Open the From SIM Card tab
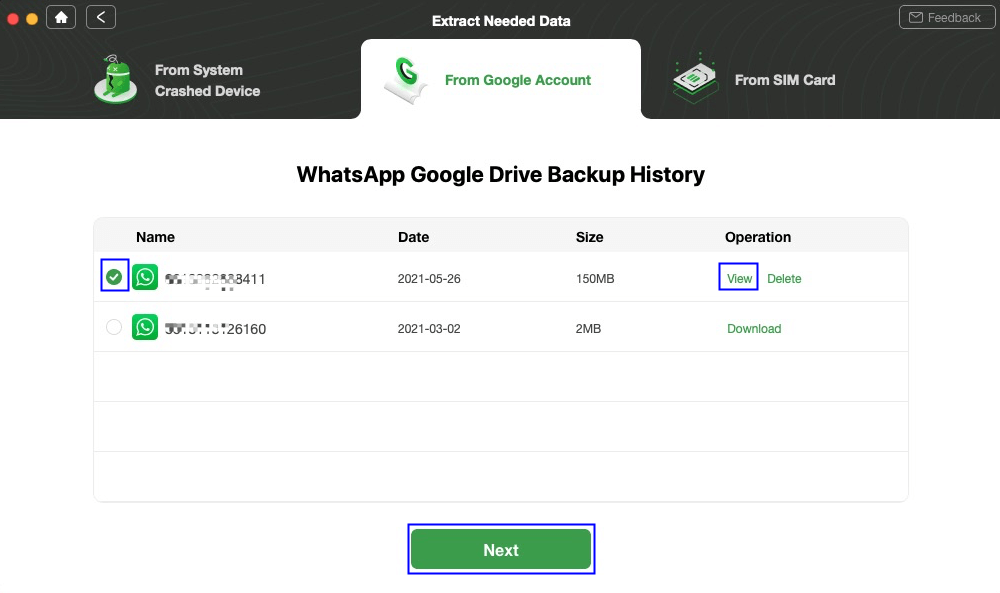 [784, 80]
